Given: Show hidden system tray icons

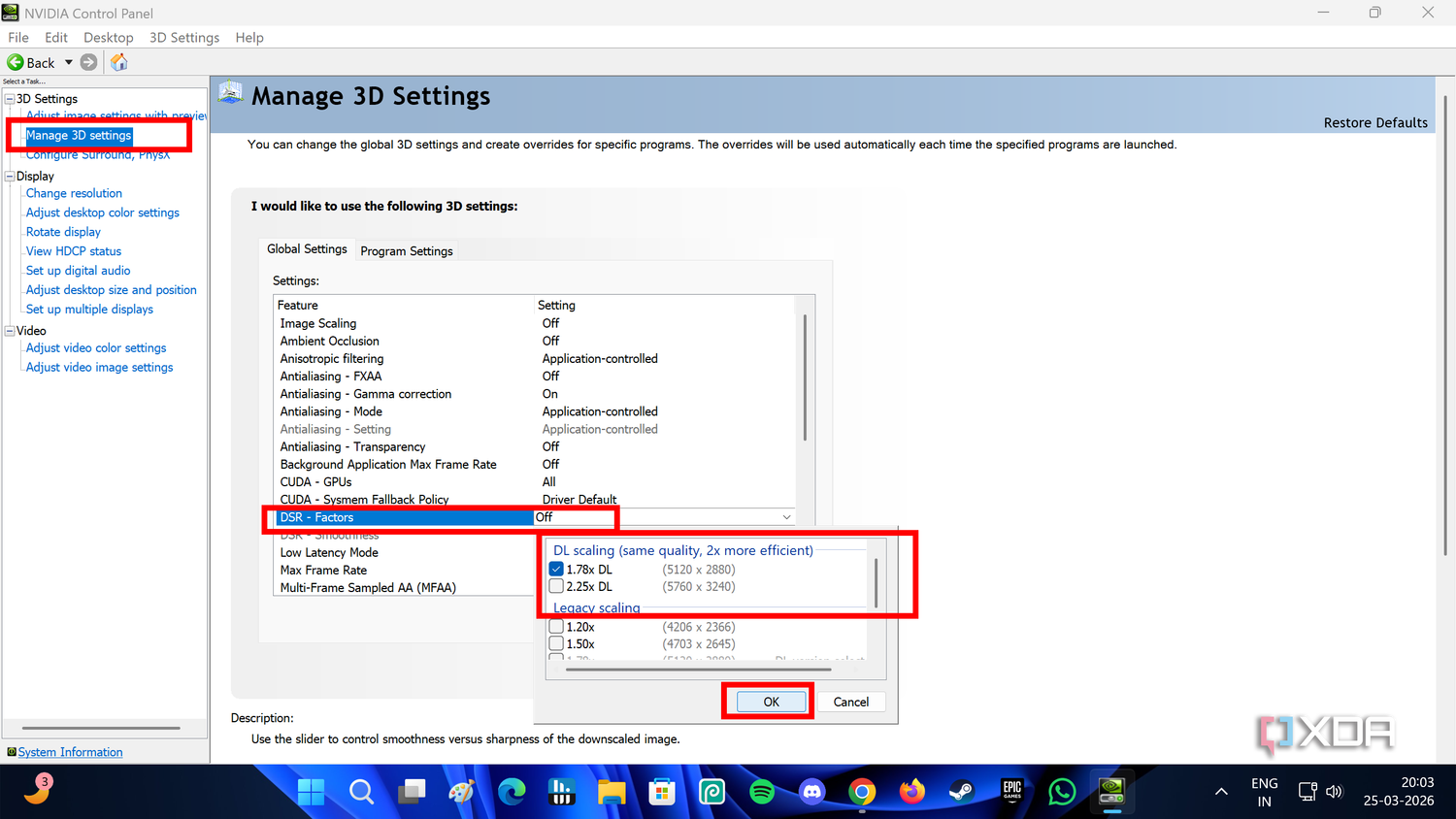Looking at the screenshot, I should pos(1221,792).
